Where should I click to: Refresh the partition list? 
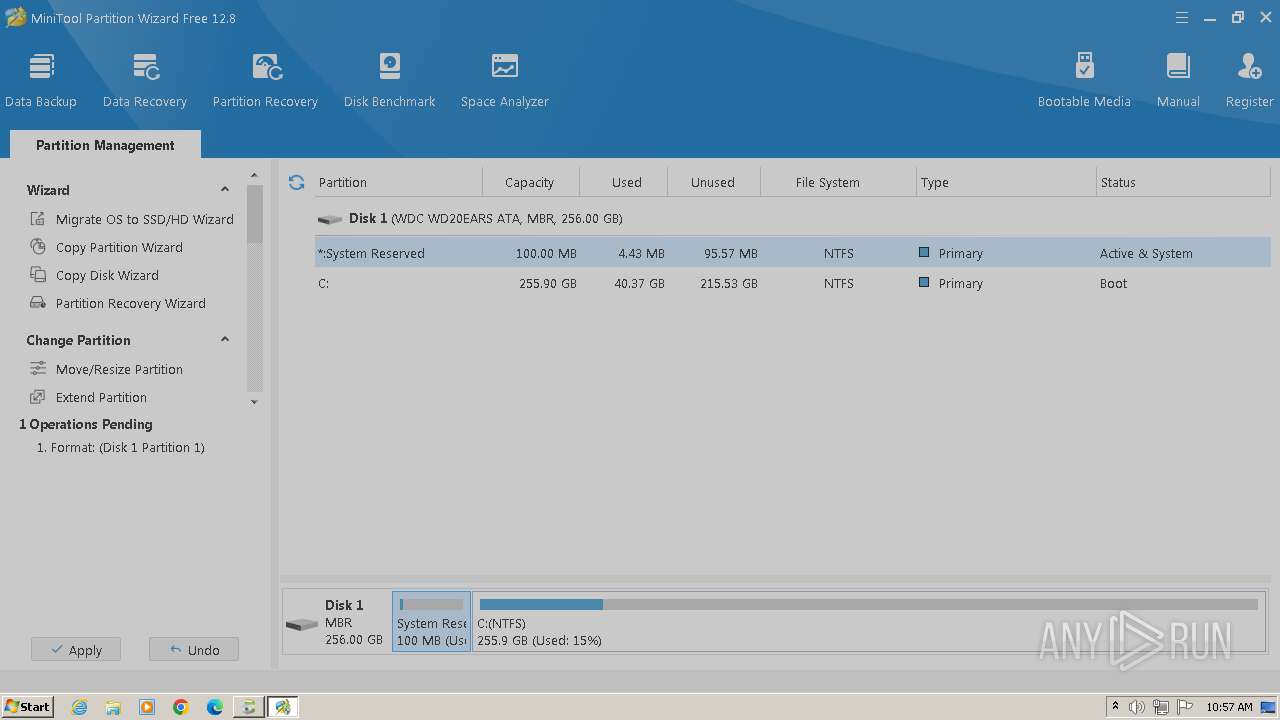click(296, 182)
